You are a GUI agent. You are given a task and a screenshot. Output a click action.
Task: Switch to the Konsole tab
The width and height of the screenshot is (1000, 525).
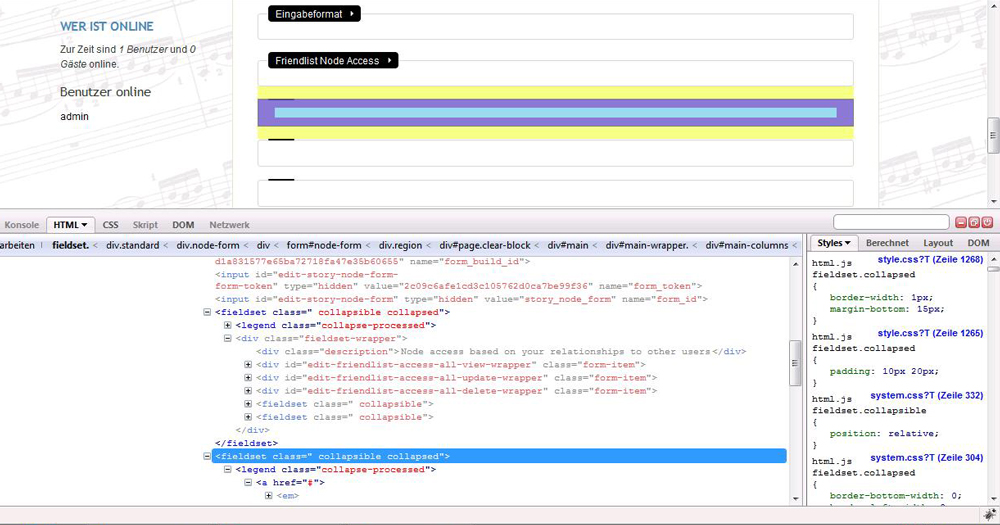pyautogui.click(x=21, y=225)
